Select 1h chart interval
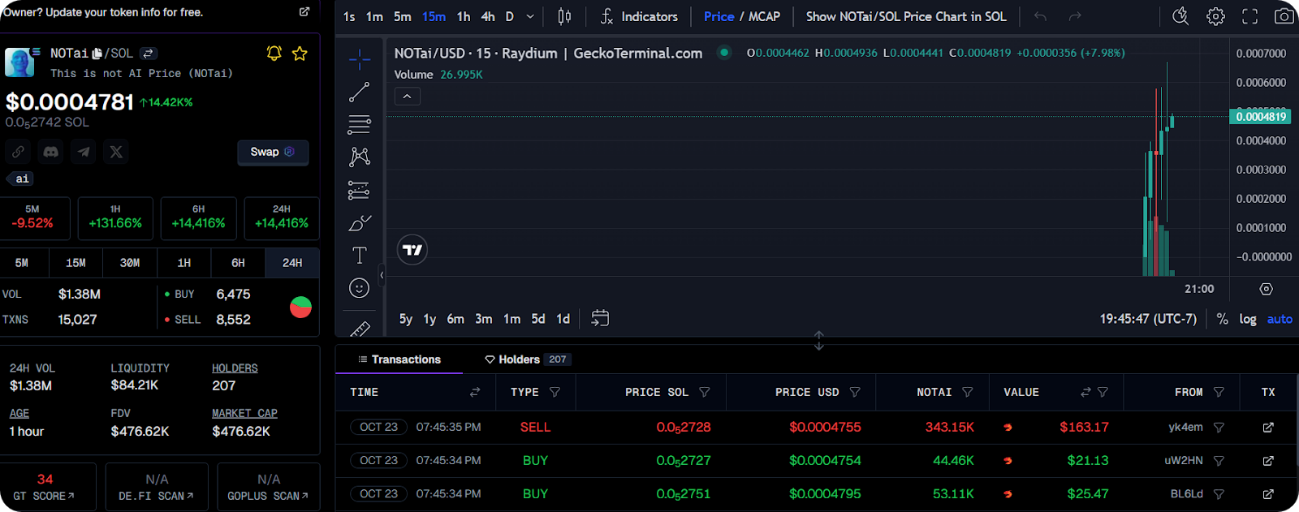Viewport: 1299px width, 512px height. tap(464, 16)
